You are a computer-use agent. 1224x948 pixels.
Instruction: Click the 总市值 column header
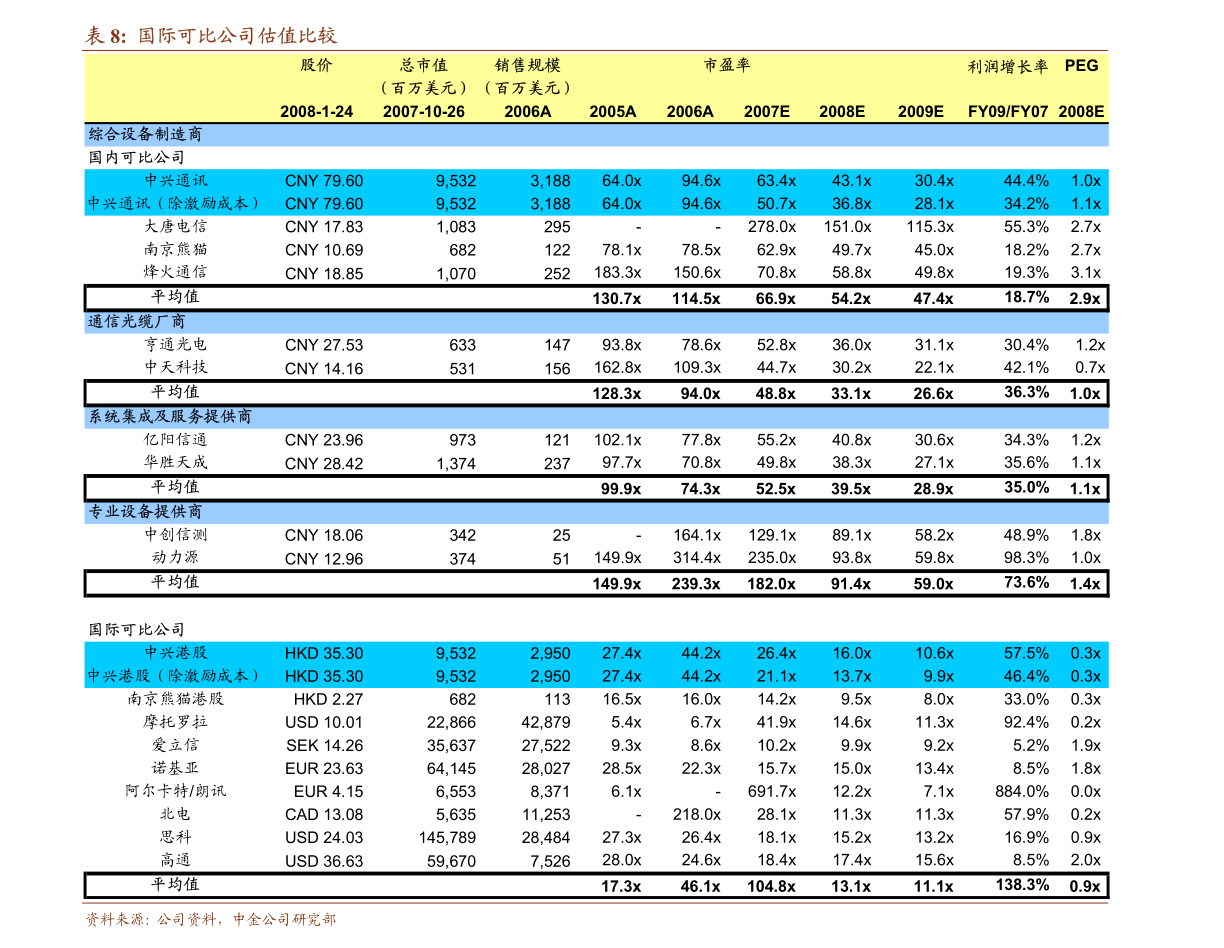pos(423,66)
